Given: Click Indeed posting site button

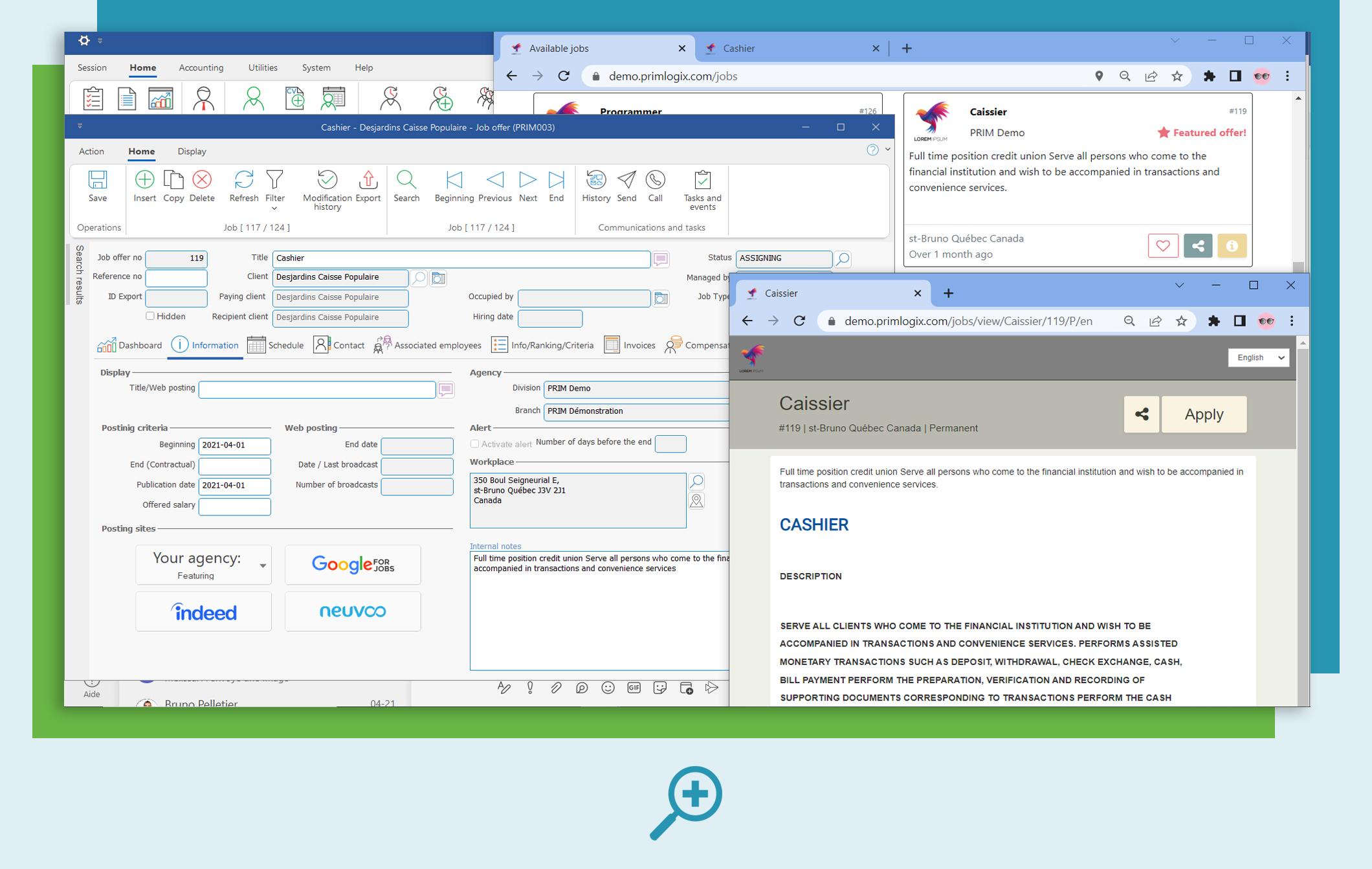Looking at the screenshot, I should pos(203,611).
